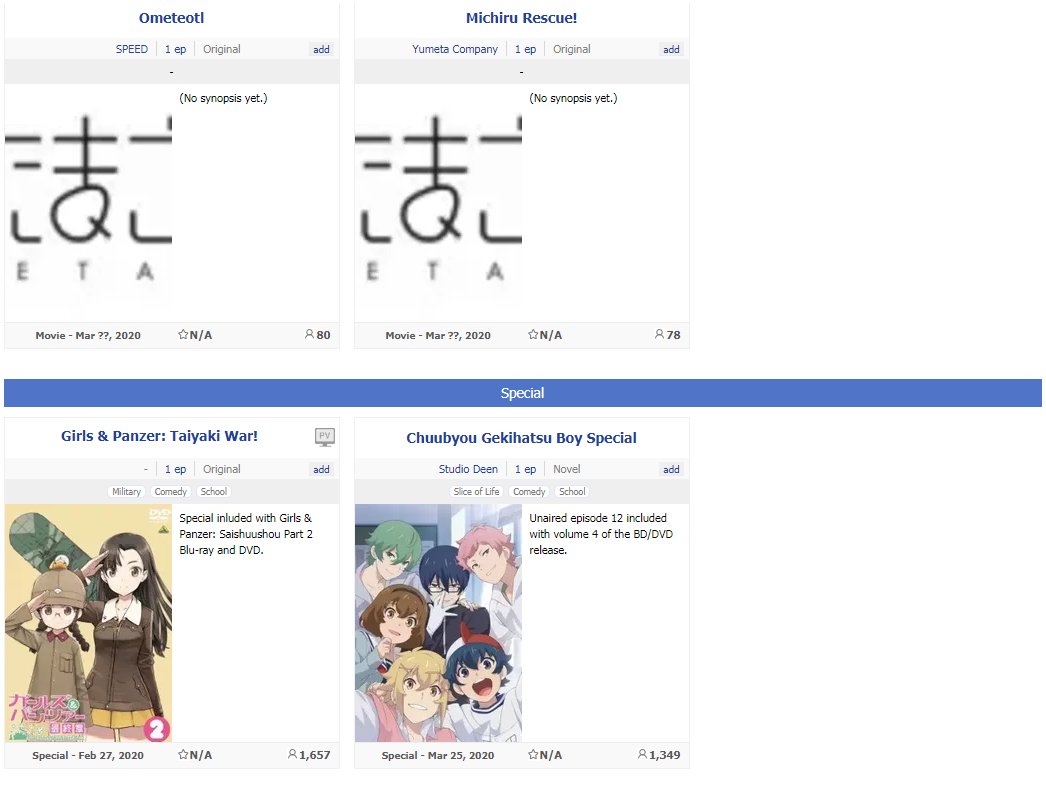Click the SPEED studio link
The image size is (1046, 795).
pyautogui.click(x=131, y=49)
